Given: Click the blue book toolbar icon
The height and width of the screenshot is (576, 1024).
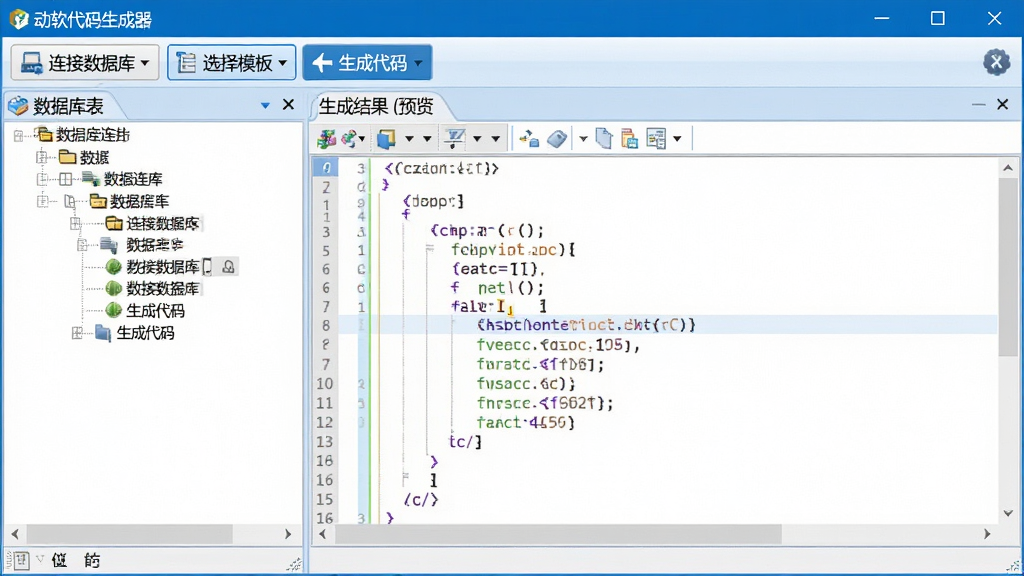Looking at the screenshot, I should (x=386, y=138).
